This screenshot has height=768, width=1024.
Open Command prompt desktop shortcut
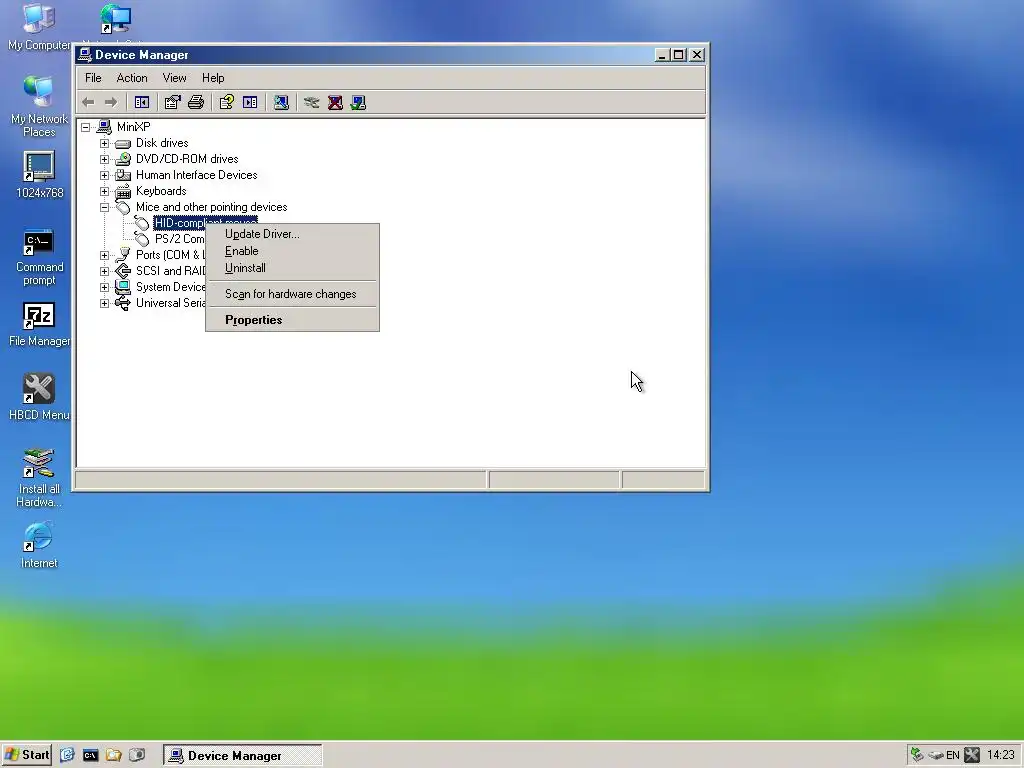[x=39, y=257]
